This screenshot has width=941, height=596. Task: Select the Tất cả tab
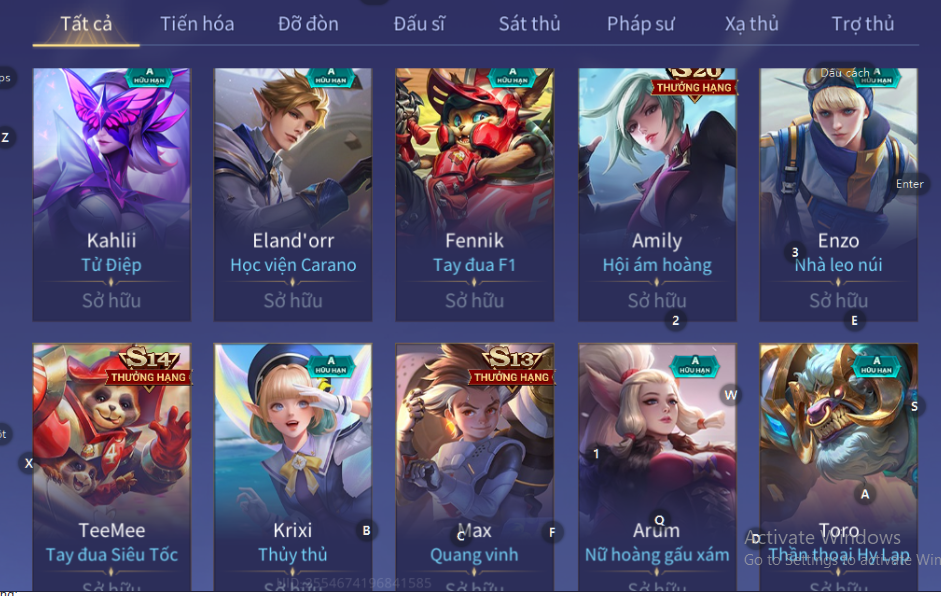pos(86,24)
